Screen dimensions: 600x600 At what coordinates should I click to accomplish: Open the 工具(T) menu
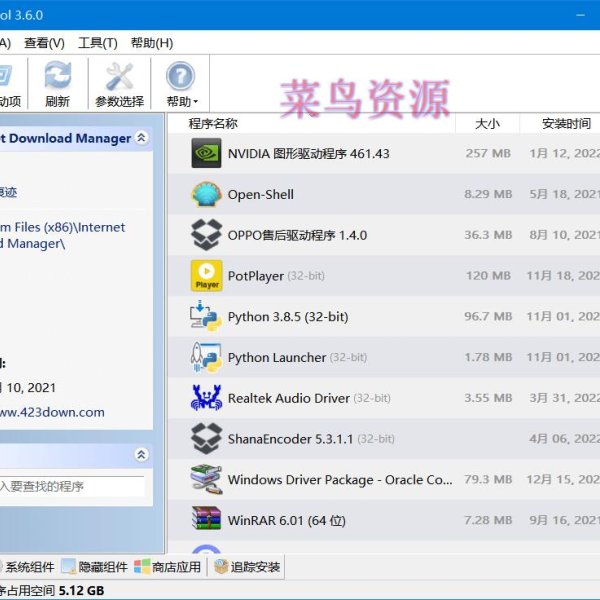click(x=98, y=43)
